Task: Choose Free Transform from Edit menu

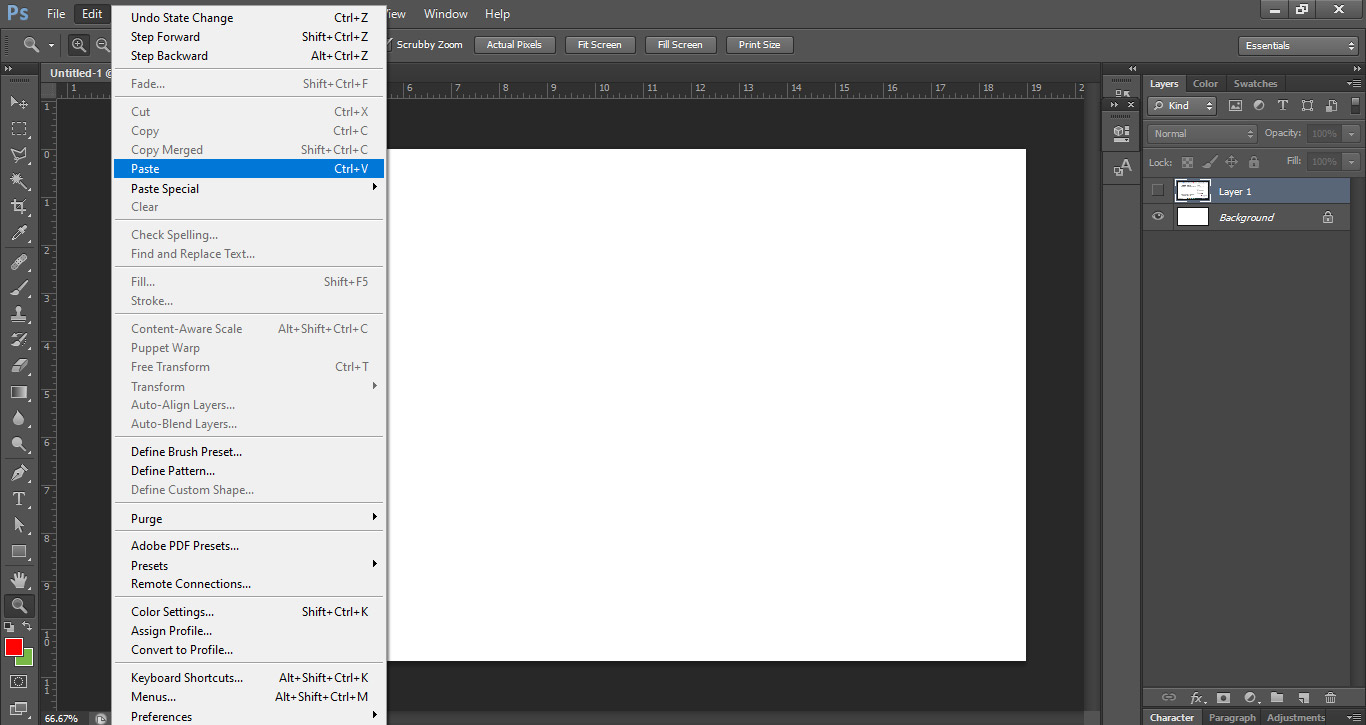Action: point(170,366)
